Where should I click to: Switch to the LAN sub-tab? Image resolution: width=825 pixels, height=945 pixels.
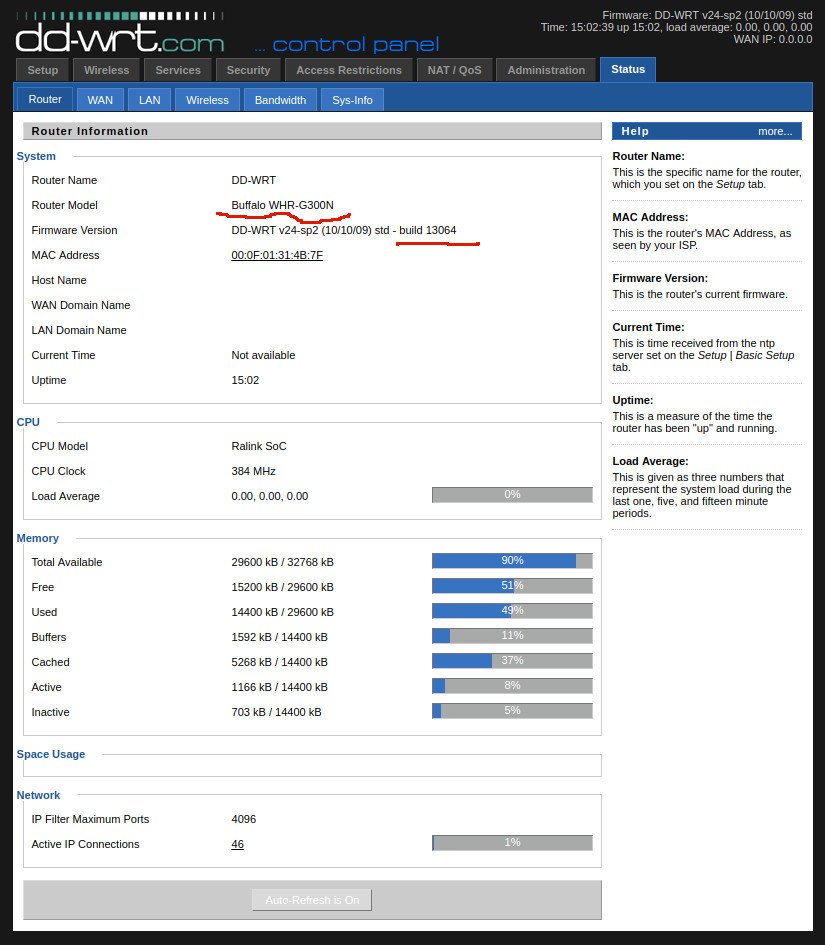pyautogui.click(x=149, y=100)
